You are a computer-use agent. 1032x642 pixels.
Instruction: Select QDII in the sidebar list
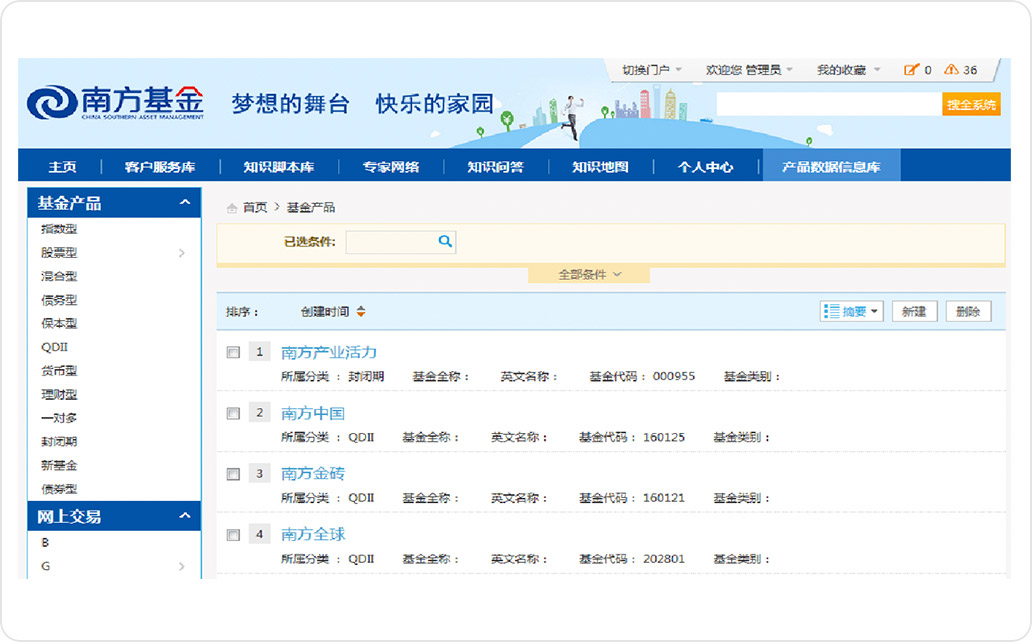pos(54,347)
